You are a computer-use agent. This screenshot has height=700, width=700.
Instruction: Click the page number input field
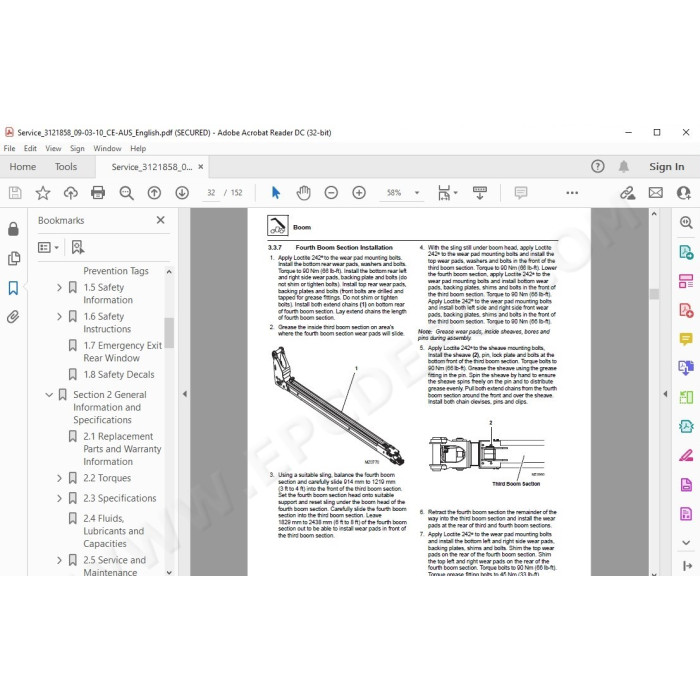211,193
